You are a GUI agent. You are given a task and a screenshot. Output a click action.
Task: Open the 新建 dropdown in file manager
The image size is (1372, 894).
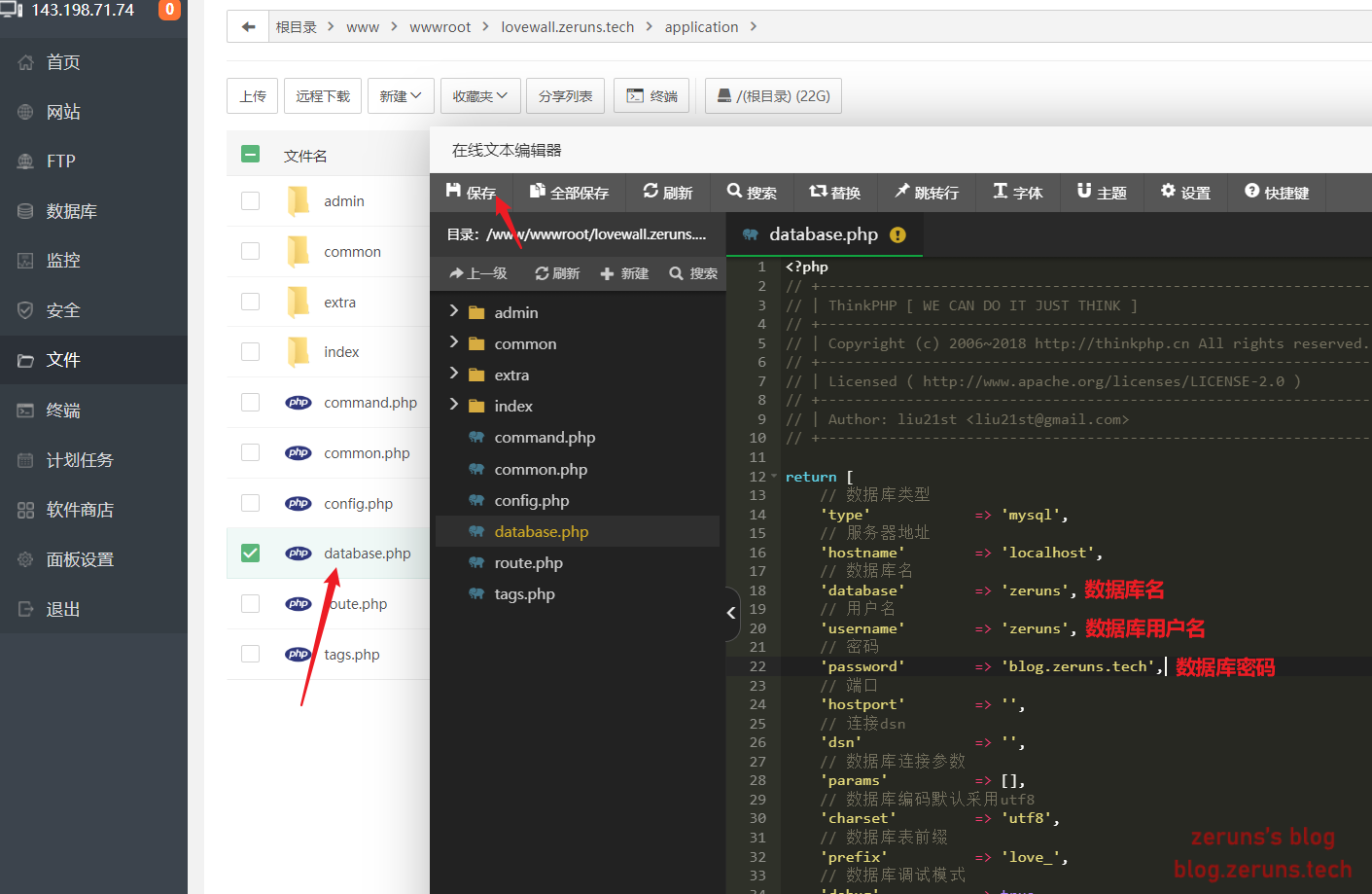(x=401, y=96)
